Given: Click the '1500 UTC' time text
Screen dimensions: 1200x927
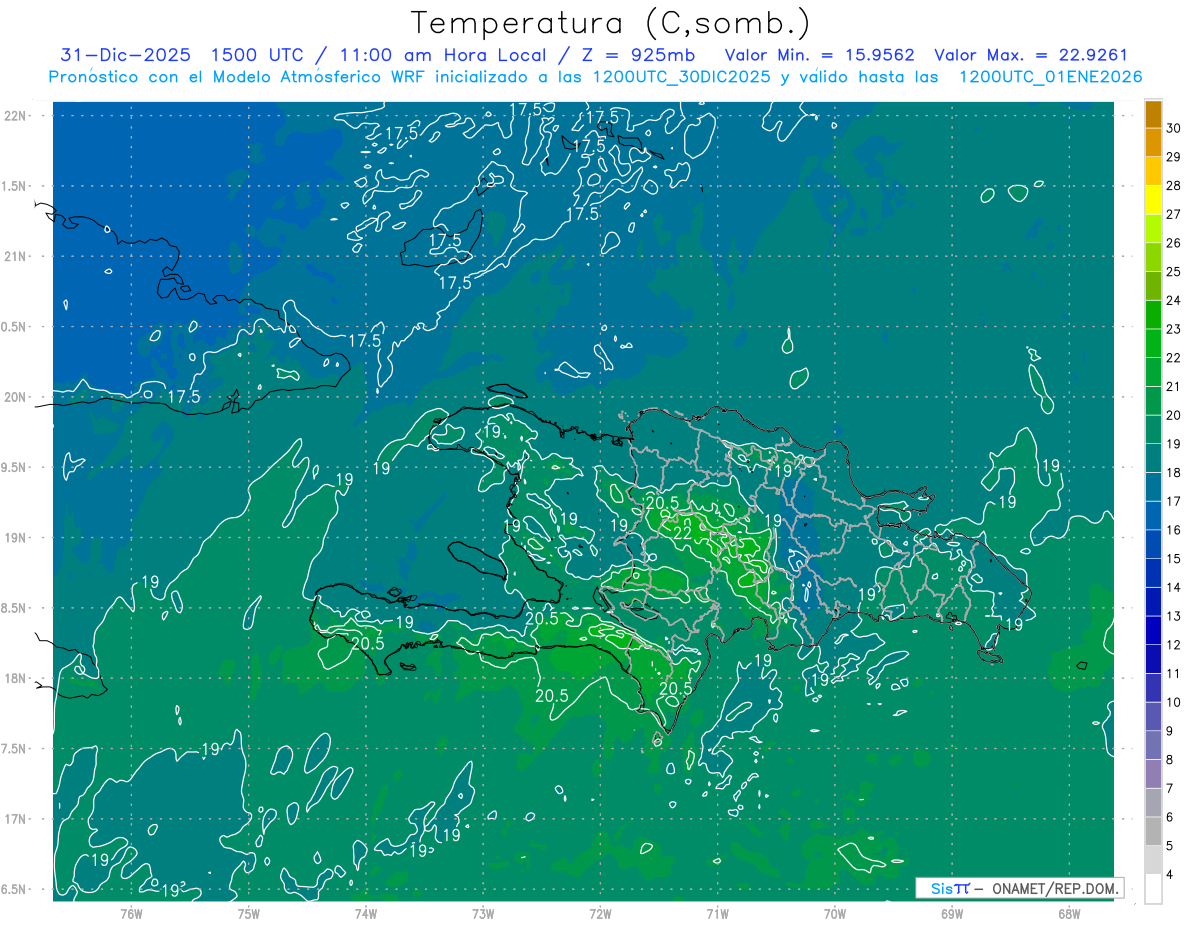Looking at the screenshot, I should pos(255,55).
